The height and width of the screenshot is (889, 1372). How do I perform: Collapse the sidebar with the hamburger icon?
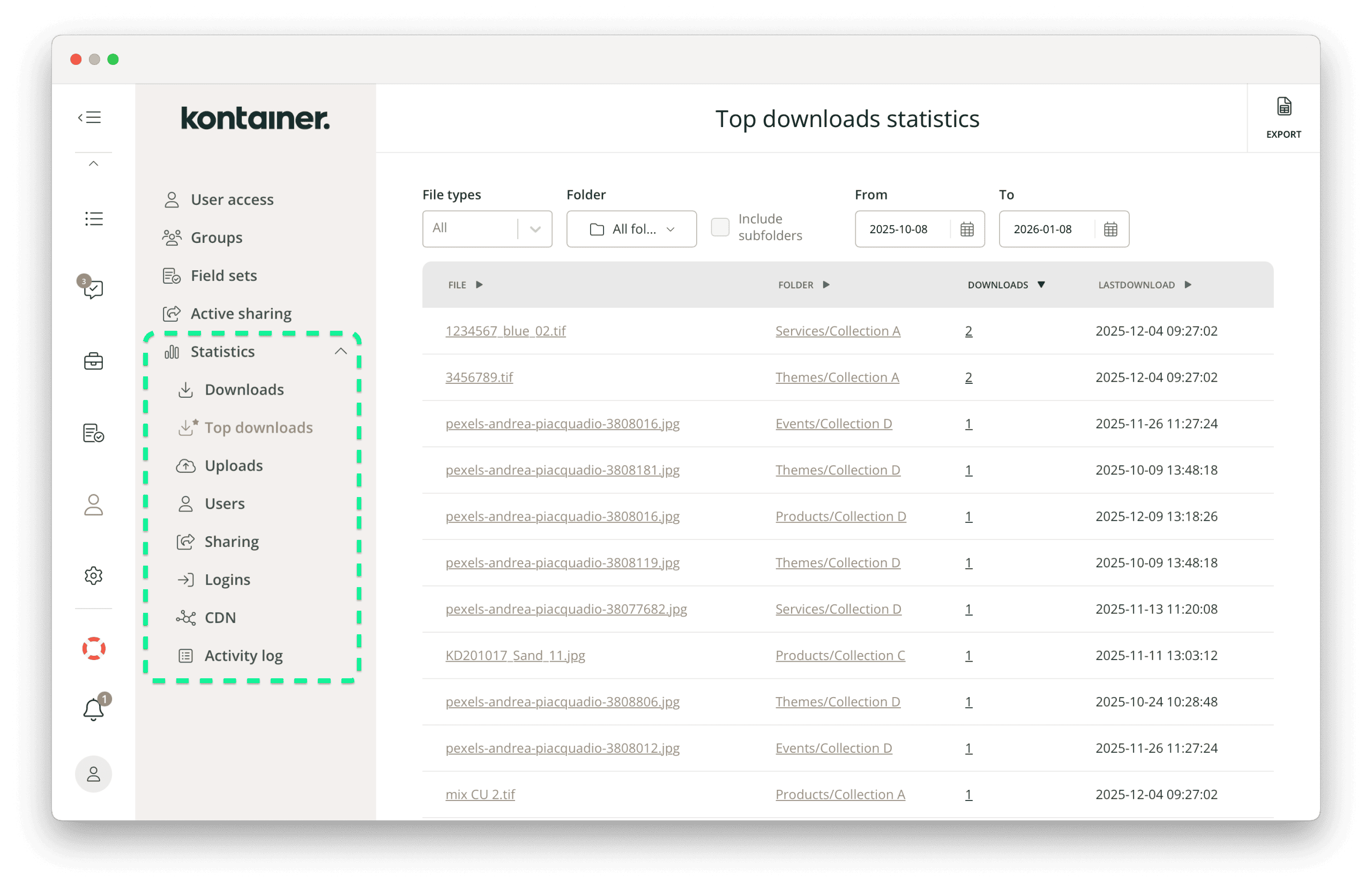(90, 117)
